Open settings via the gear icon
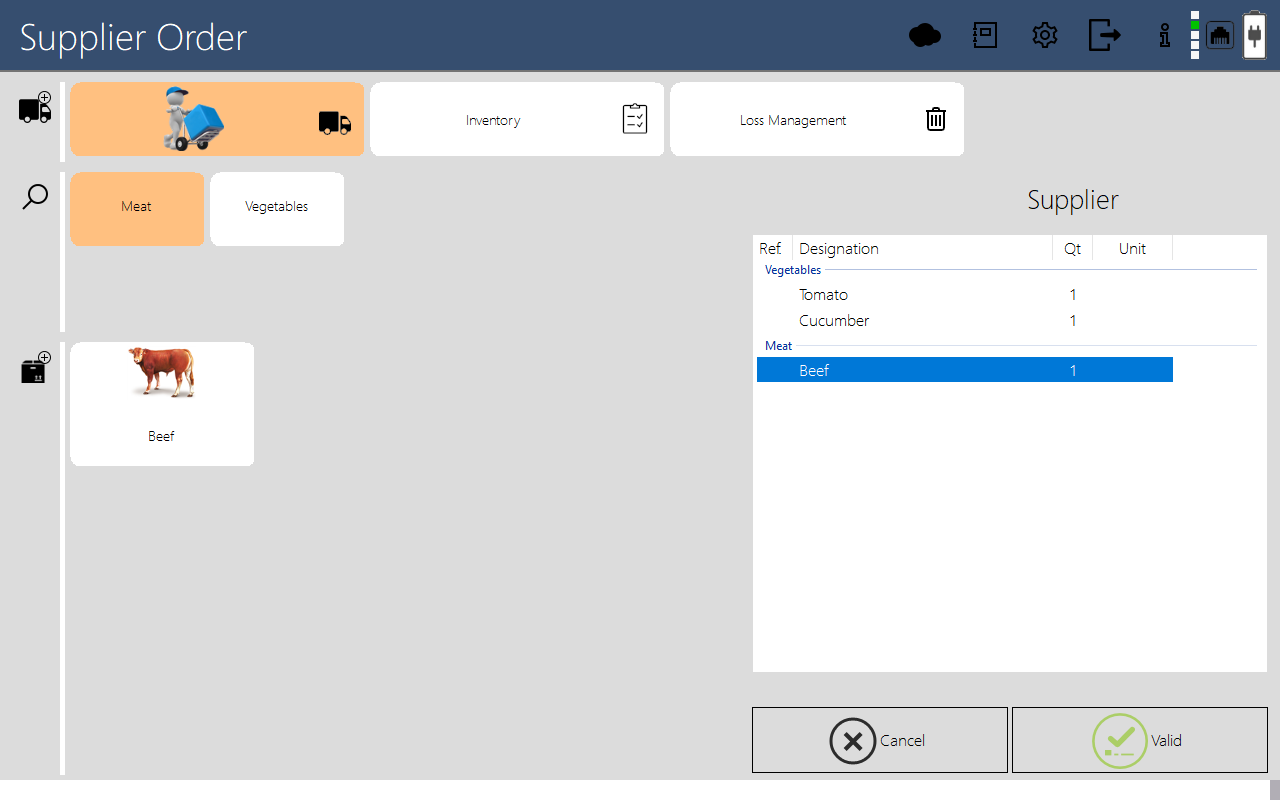This screenshot has width=1280, height=800. (x=1044, y=35)
